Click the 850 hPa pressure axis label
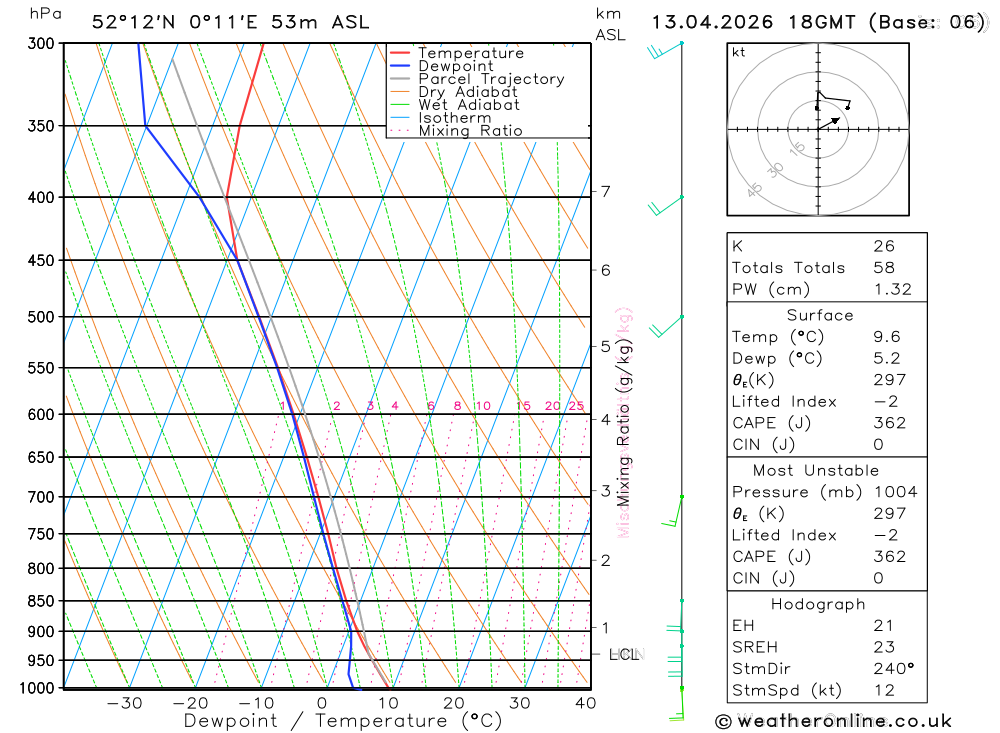This screenshot has height=733, width=1000. (41, 601)
